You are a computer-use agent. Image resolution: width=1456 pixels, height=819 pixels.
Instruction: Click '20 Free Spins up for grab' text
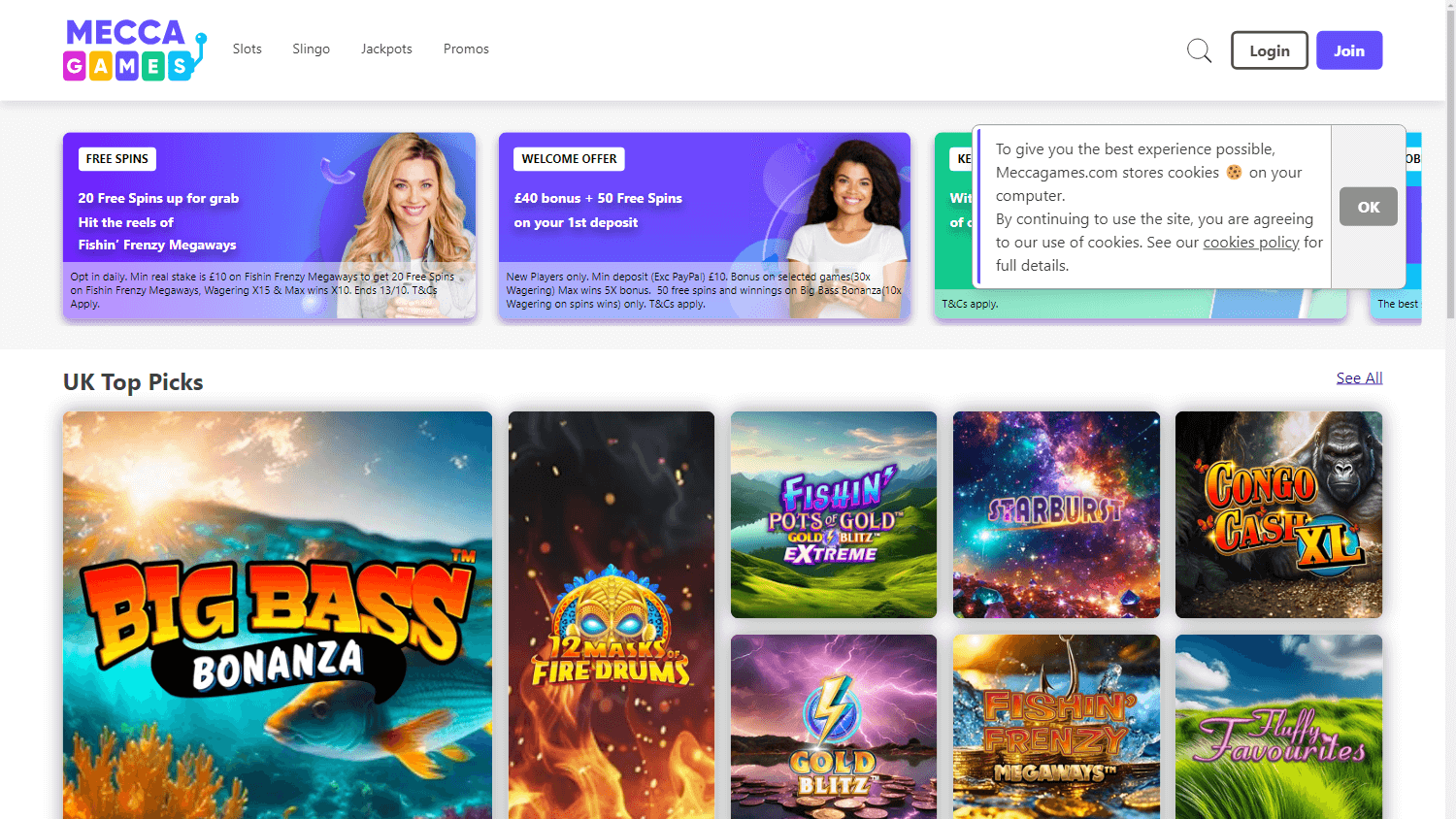158,198
